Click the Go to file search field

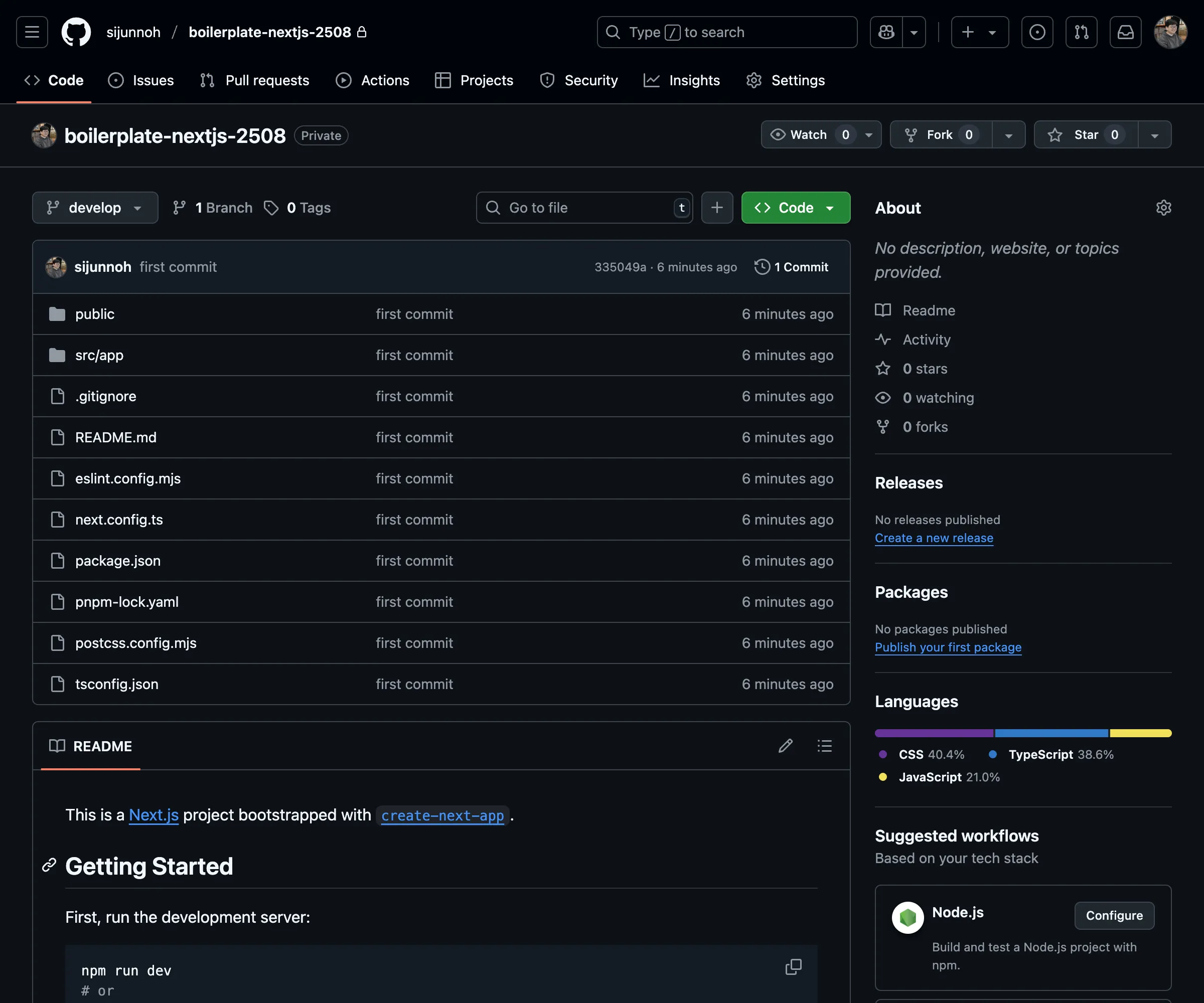[584, 208]
